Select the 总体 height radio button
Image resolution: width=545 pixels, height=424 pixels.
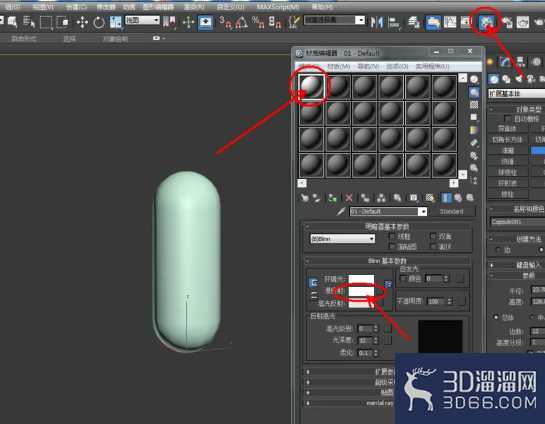pyautogui.click(x=496, y=317)
